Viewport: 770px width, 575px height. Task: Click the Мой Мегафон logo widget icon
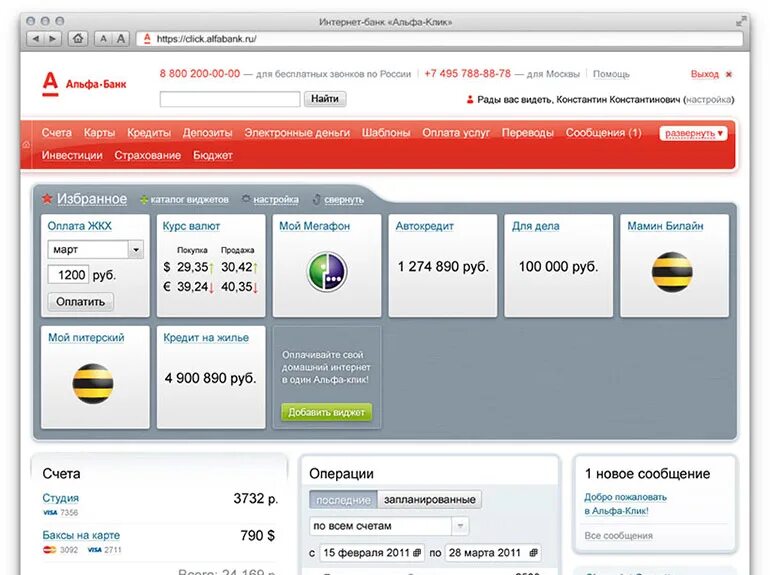pos(327,271)
